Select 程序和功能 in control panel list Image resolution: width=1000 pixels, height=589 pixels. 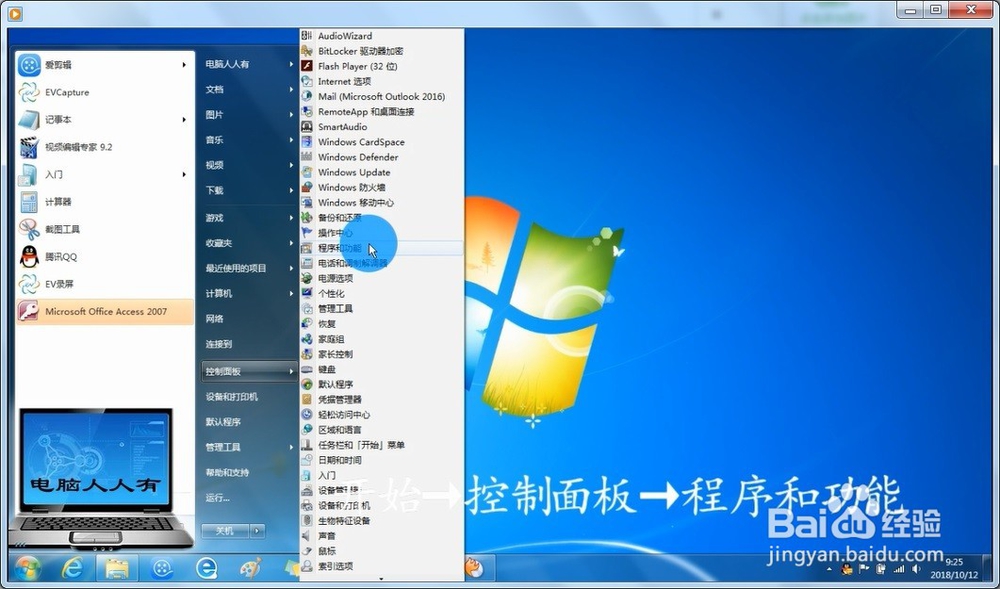click(x=381, y=248)
